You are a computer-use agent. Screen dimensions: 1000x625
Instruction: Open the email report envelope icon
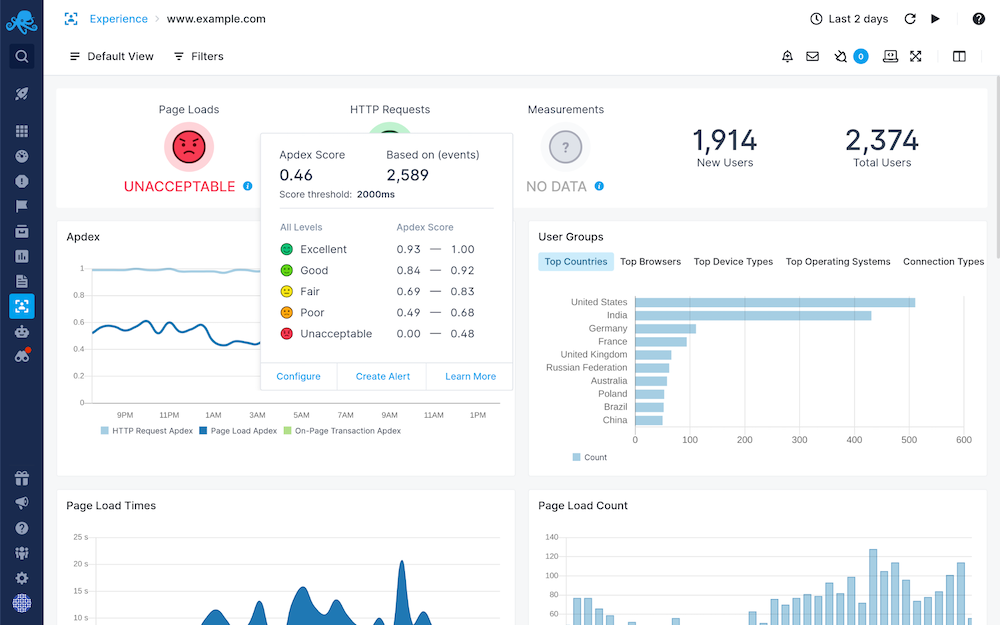(813, 57)
